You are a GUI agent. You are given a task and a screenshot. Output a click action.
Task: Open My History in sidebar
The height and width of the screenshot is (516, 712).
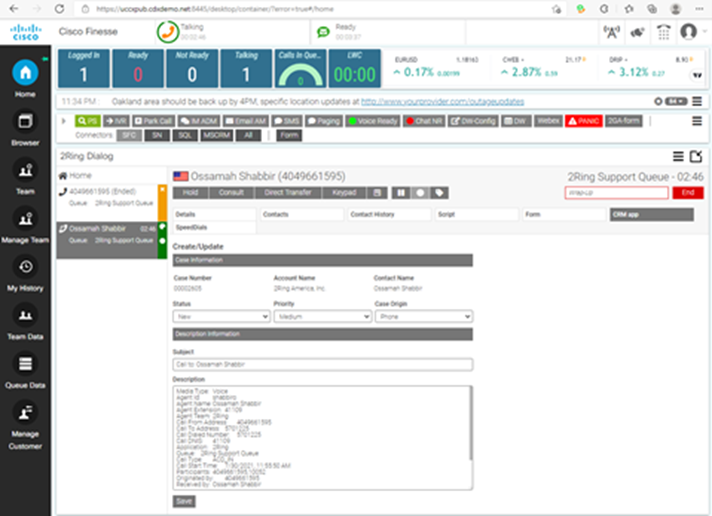coord(25,267)
